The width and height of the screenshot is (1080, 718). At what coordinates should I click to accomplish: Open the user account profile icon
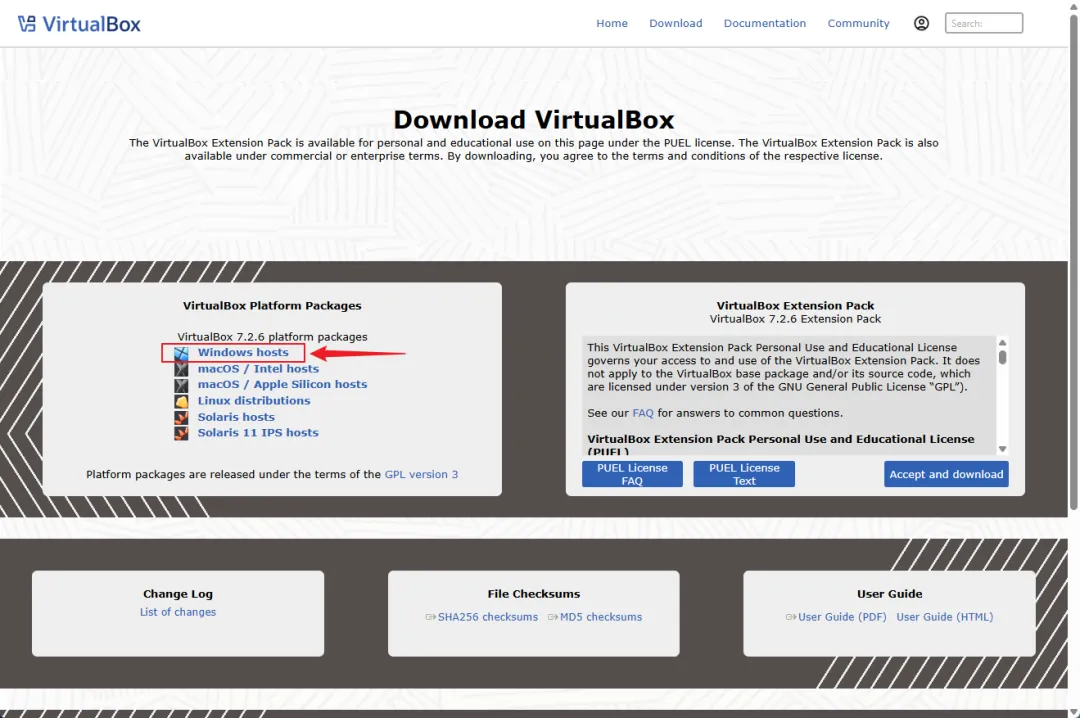tap(921, 23)
